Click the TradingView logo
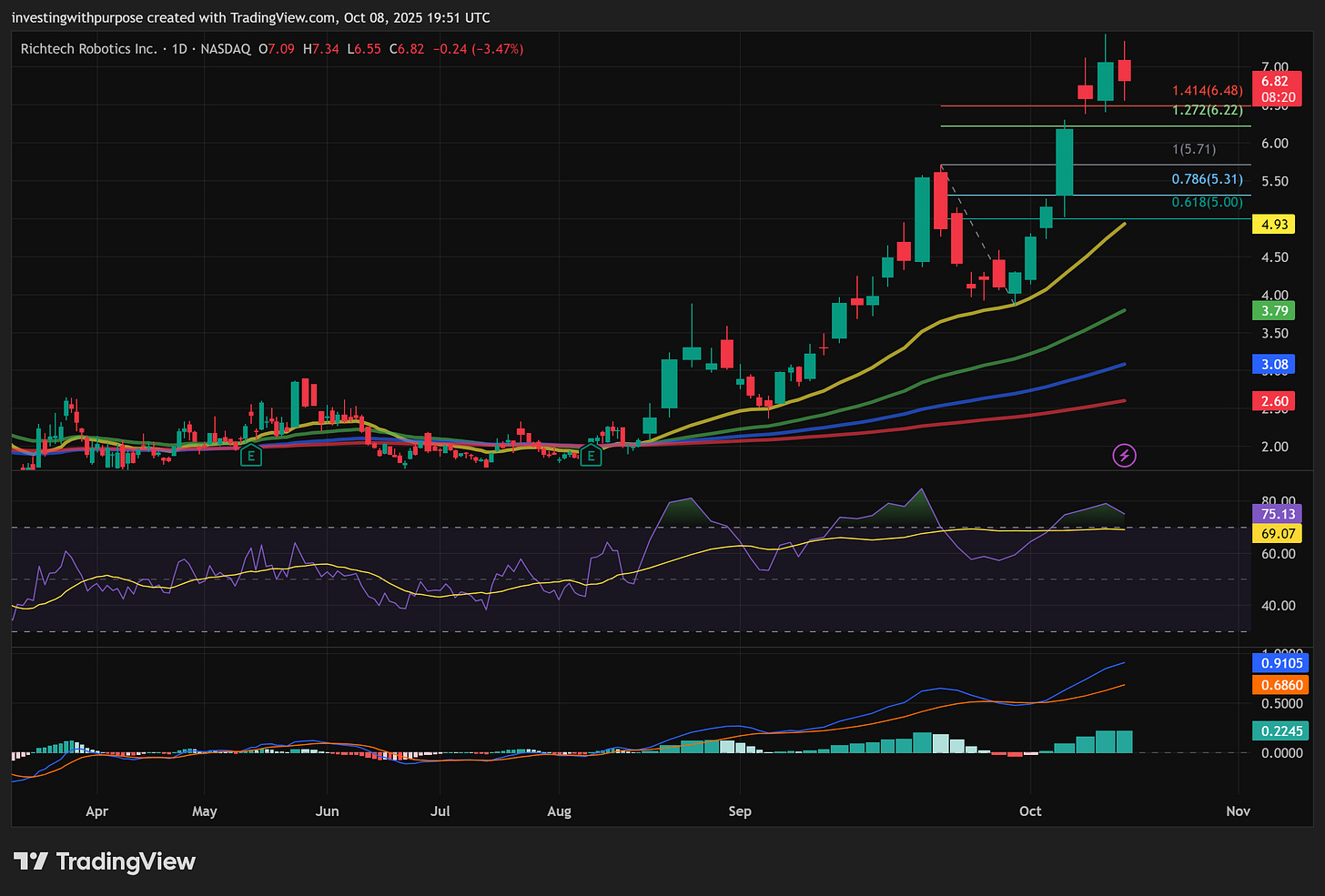The height and width of the screenshot is (896, 1325). 105,861
